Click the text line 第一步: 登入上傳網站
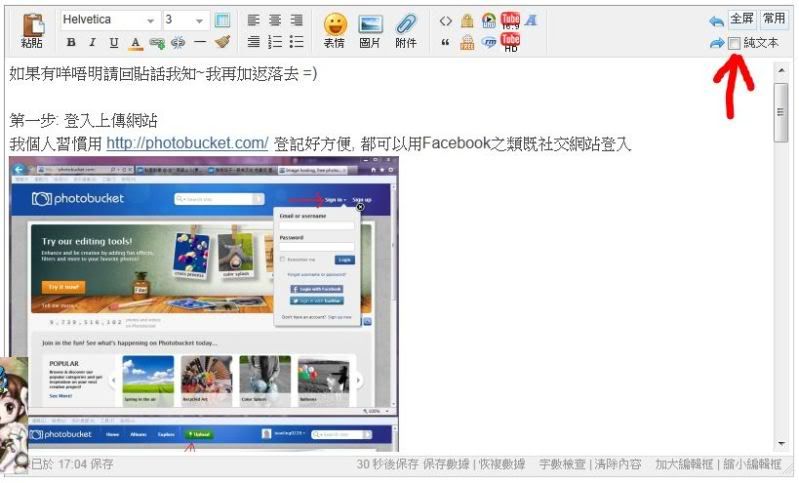 tap(84, 121)
